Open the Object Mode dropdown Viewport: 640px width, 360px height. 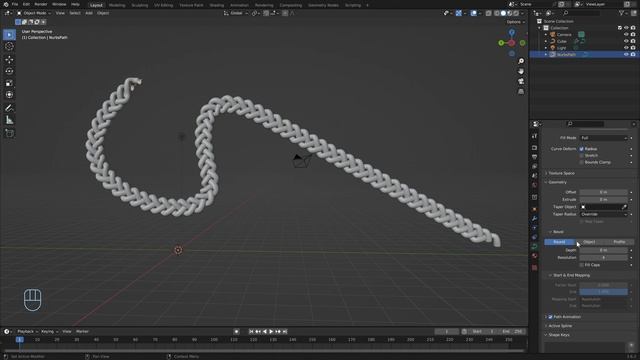point(34,13)
